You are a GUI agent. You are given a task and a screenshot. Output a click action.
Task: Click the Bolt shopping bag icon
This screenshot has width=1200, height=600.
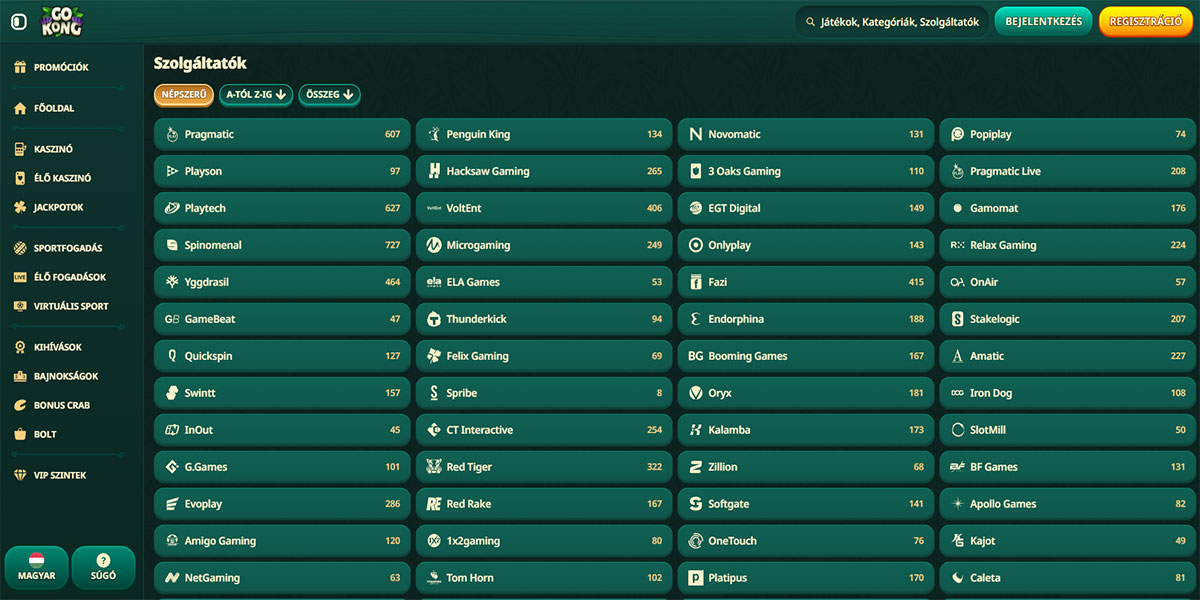click(20, 434)
